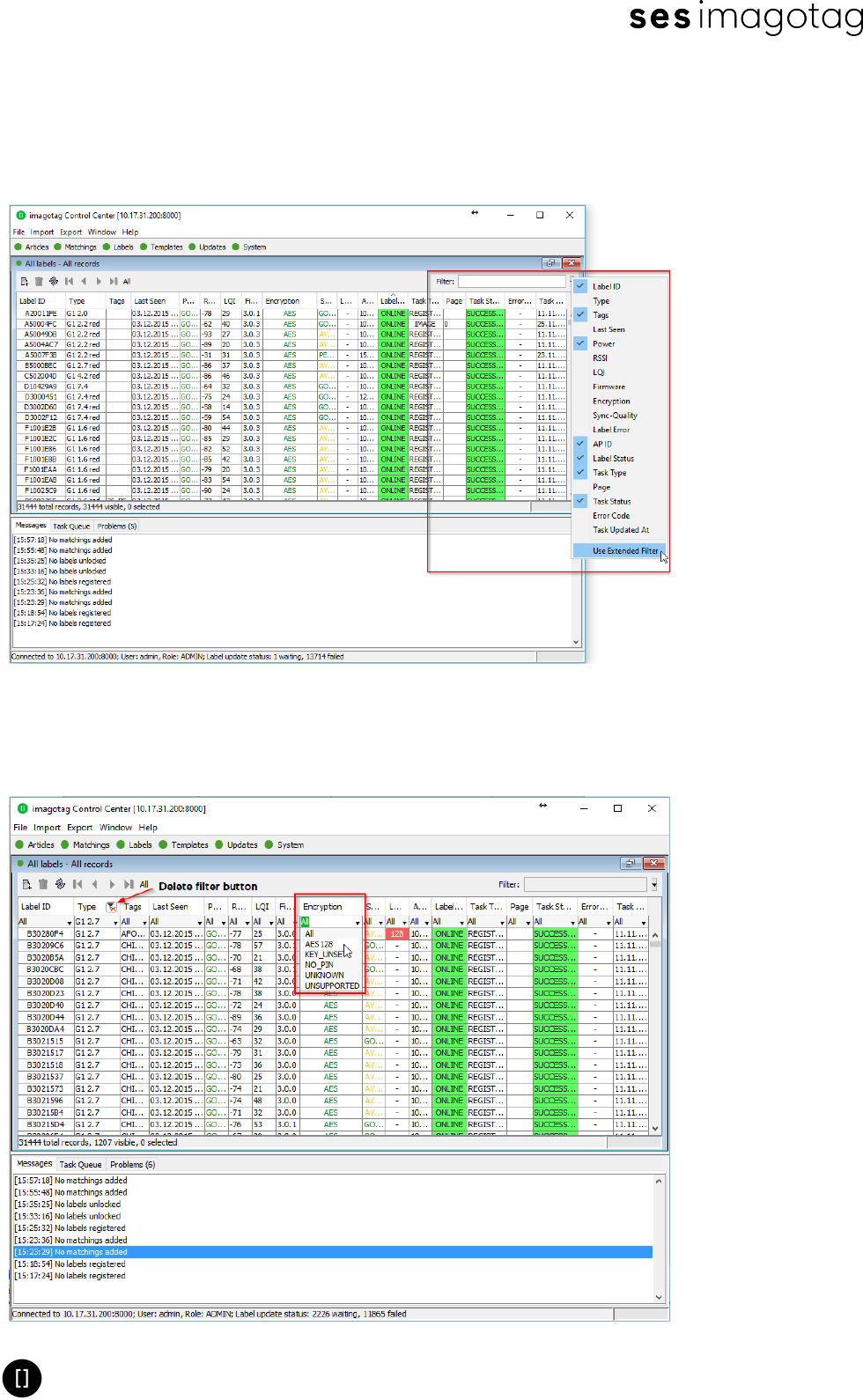Click refresh icon in window showing the column menu

click(54, 282)
